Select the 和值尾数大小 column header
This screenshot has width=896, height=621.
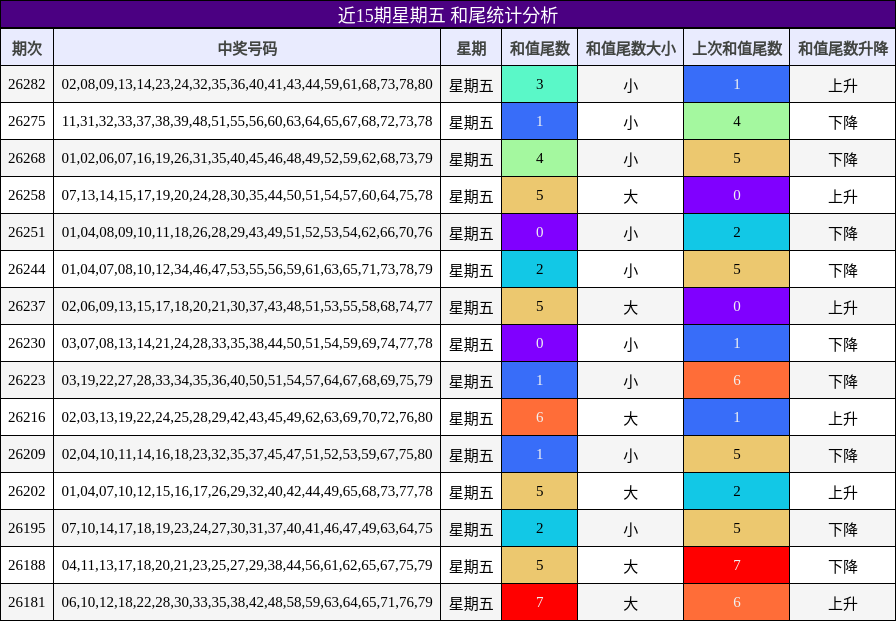pyautogui.click(x=630, y=48)
